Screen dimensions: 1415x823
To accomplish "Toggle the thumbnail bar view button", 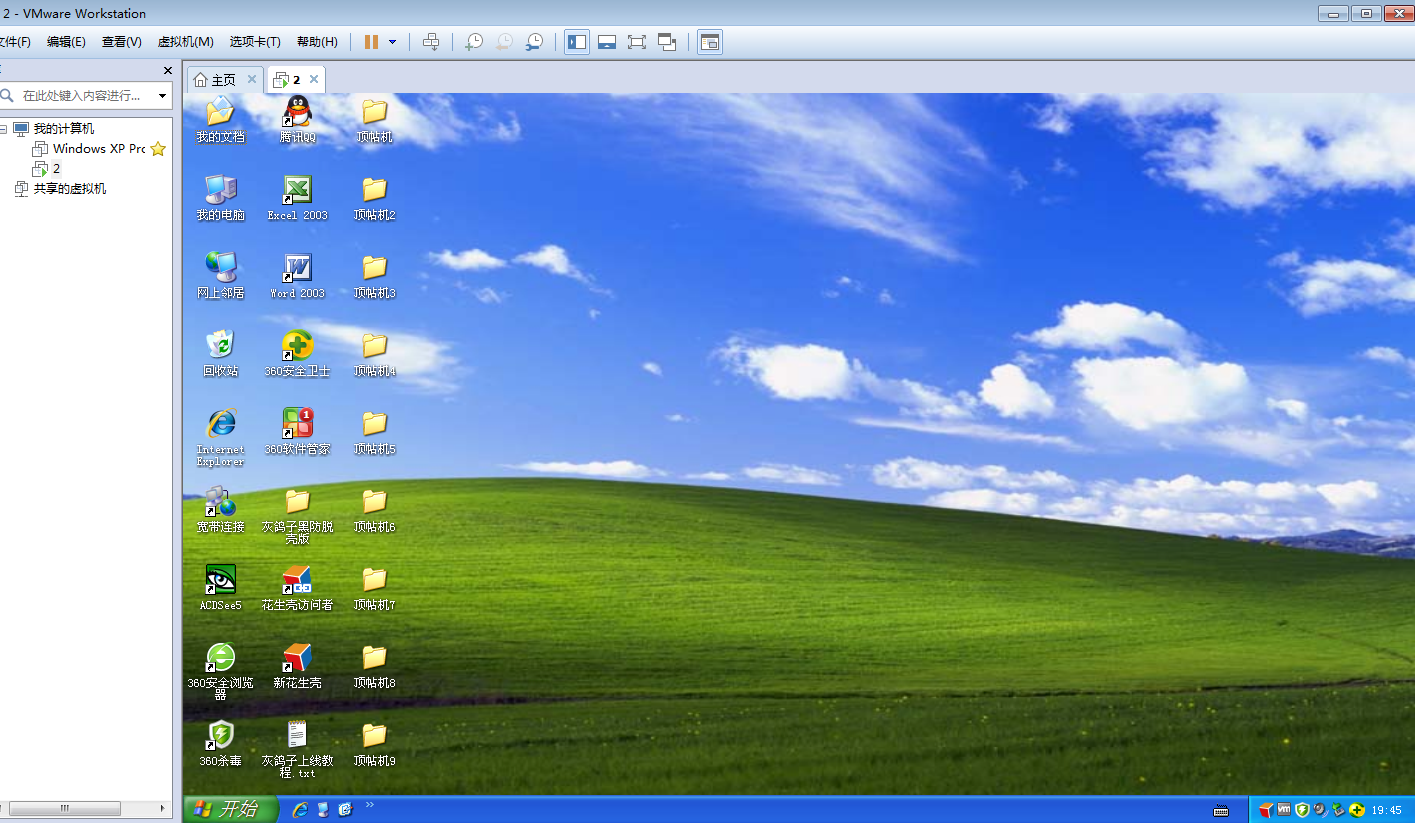I will 607,42.
